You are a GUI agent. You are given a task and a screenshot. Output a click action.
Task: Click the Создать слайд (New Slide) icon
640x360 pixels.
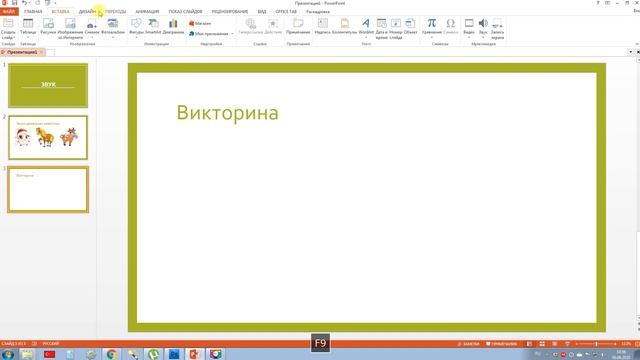(8, 23)
